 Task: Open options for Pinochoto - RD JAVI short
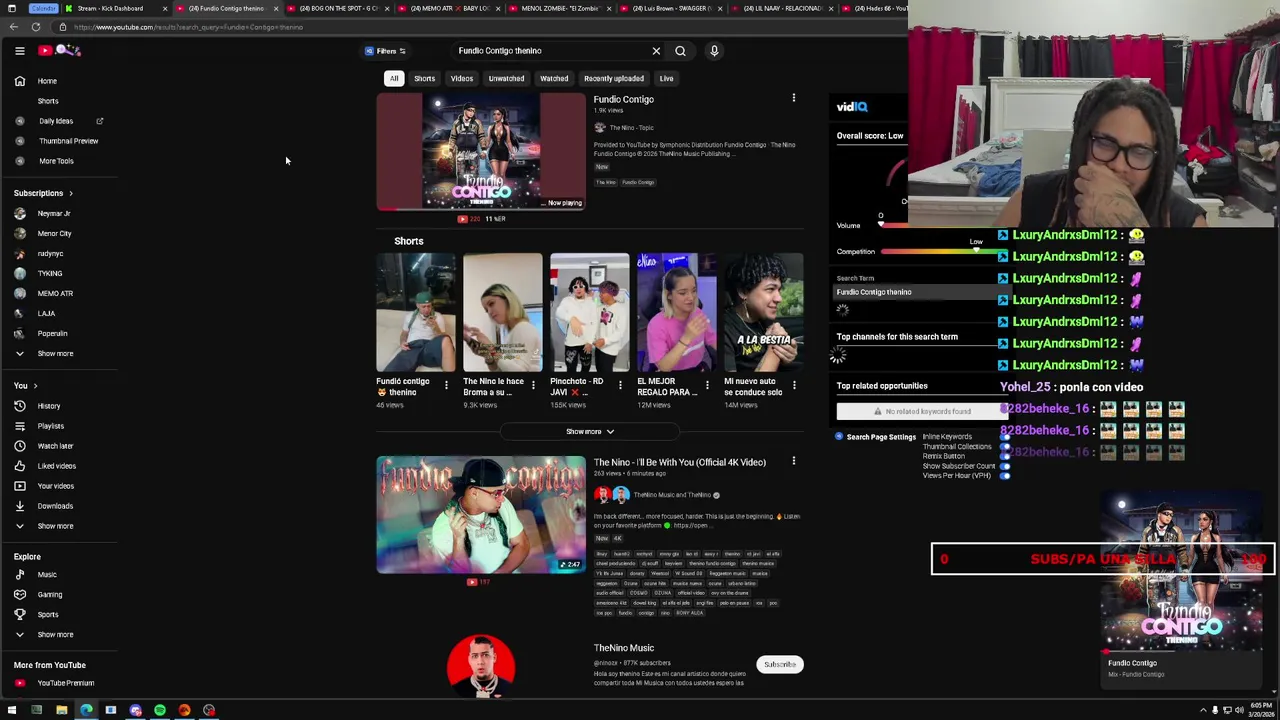(620, 385)
